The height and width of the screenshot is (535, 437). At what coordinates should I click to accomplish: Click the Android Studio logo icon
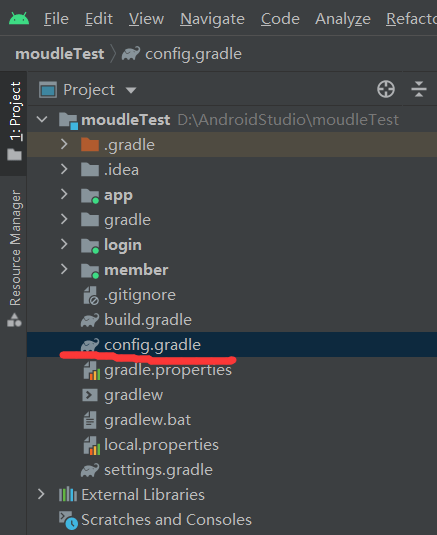pos(19,18)
